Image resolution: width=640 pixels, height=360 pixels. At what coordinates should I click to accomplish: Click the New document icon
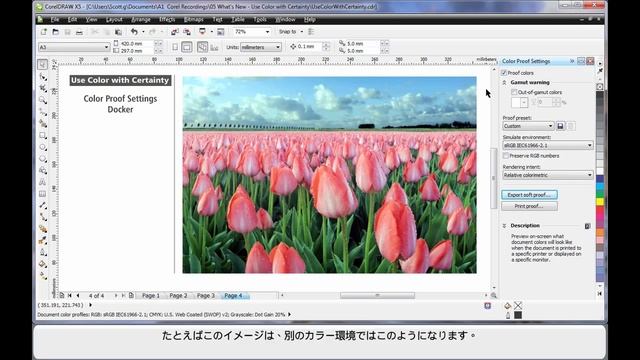tap(44, 32)
